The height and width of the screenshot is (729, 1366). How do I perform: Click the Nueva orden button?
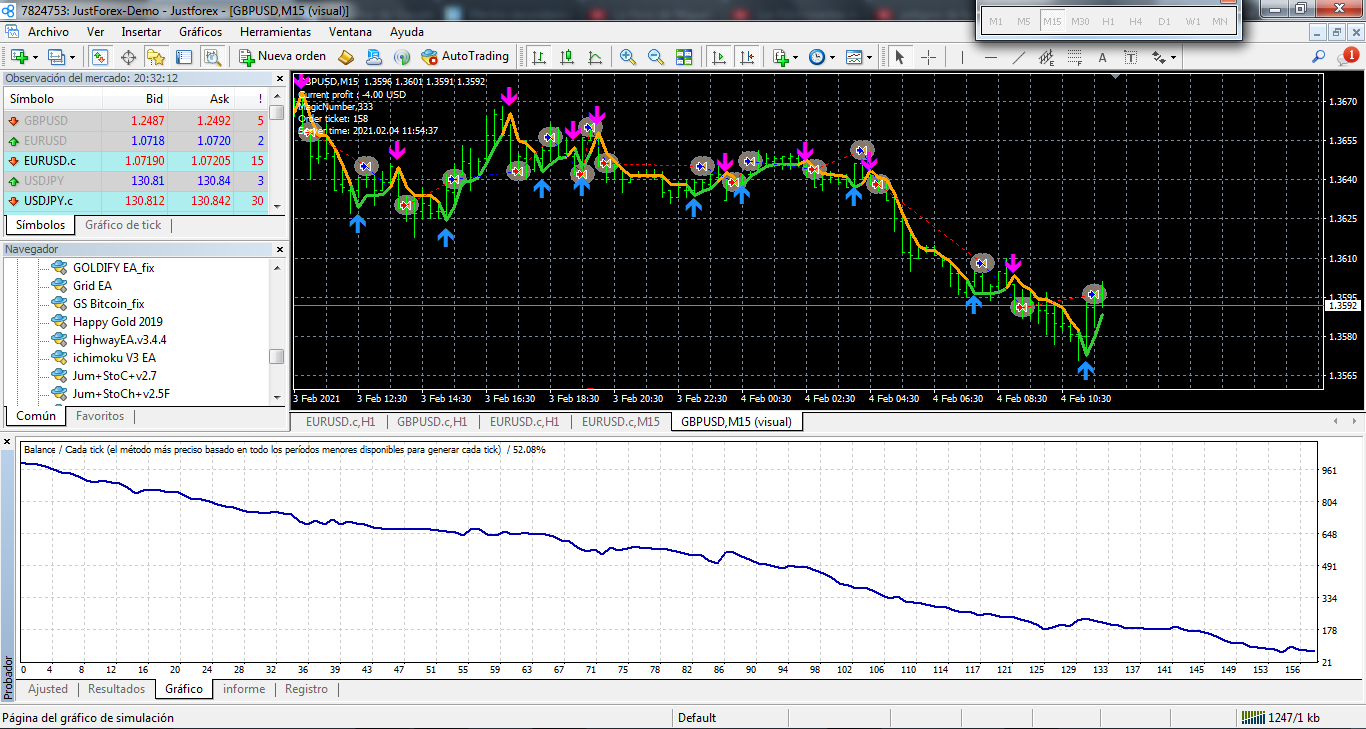[282, 57]
